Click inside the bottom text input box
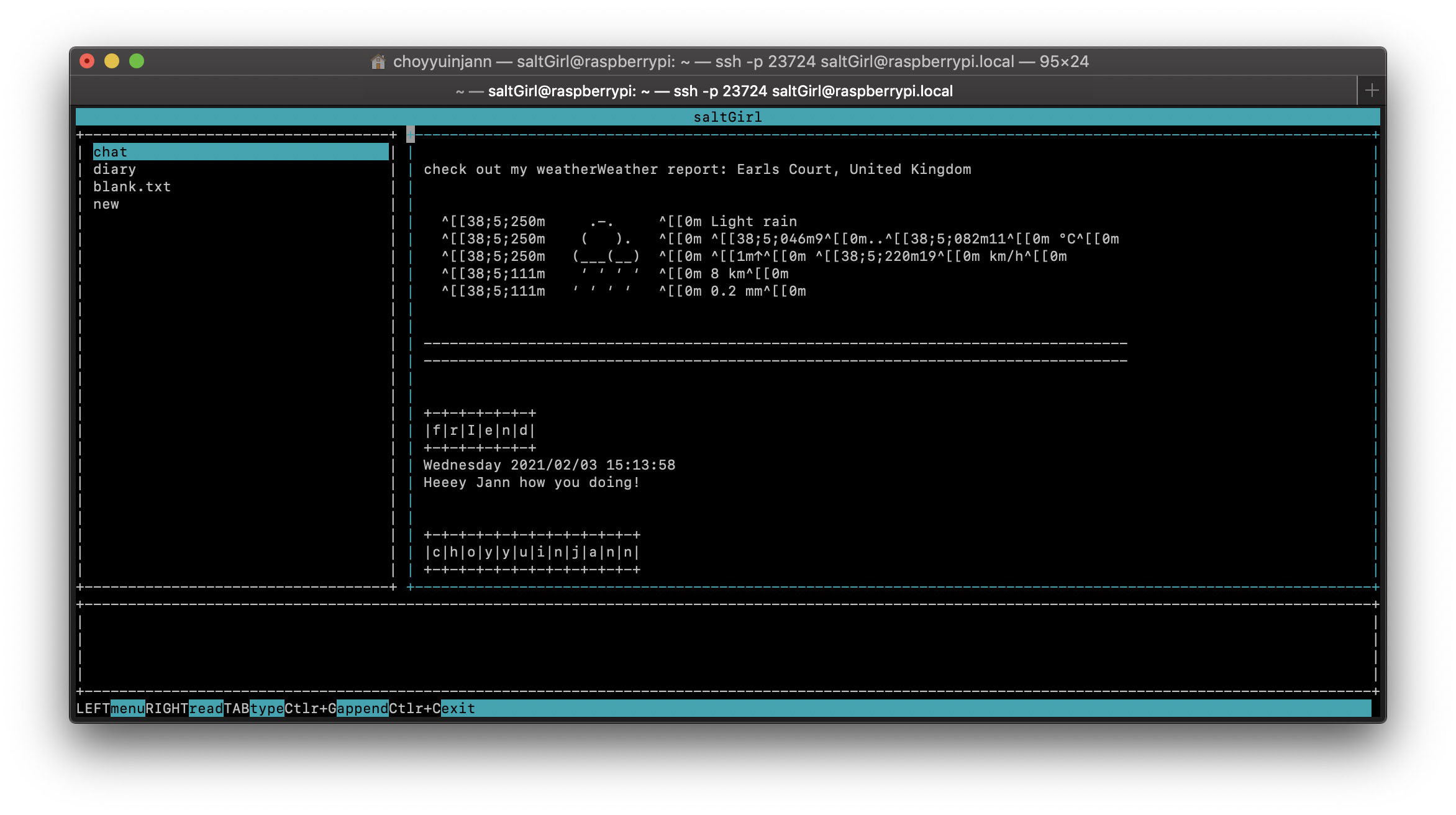This screenshot has height=815, width=1456. pyautogui.click(x=727, y=647)
